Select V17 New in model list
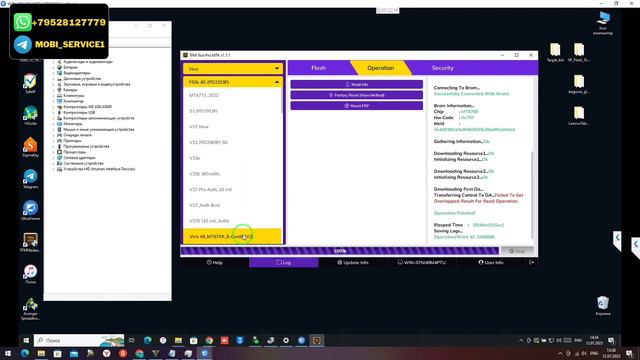 pyautogui.click(x=199, y=127)
